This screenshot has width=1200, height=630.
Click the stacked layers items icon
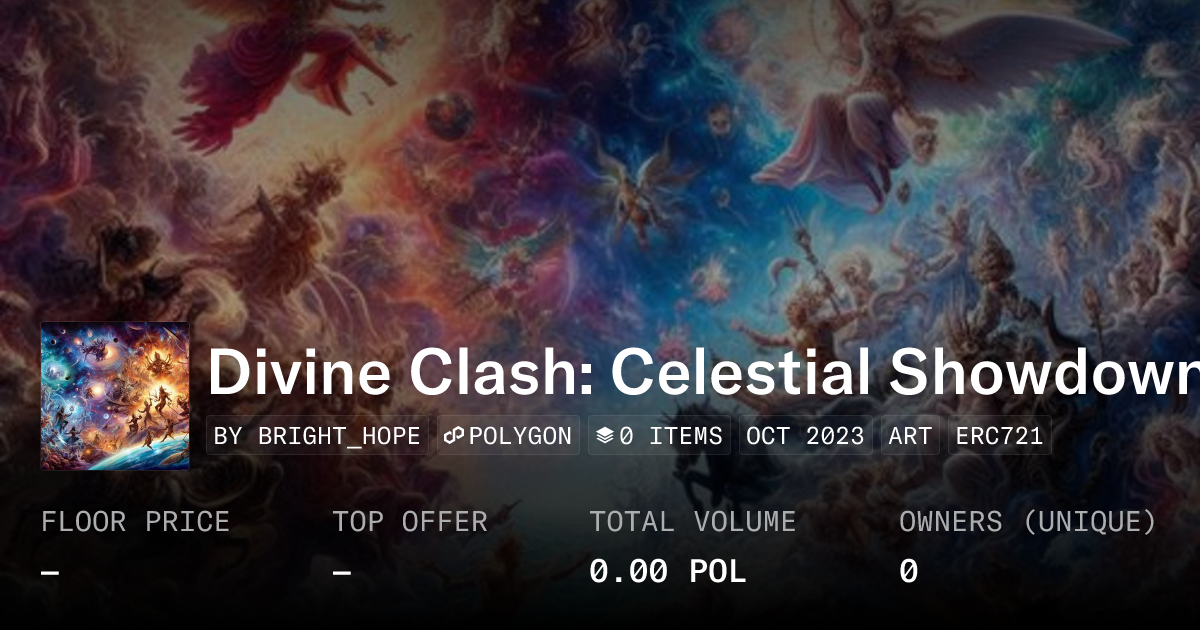[604, 436]
